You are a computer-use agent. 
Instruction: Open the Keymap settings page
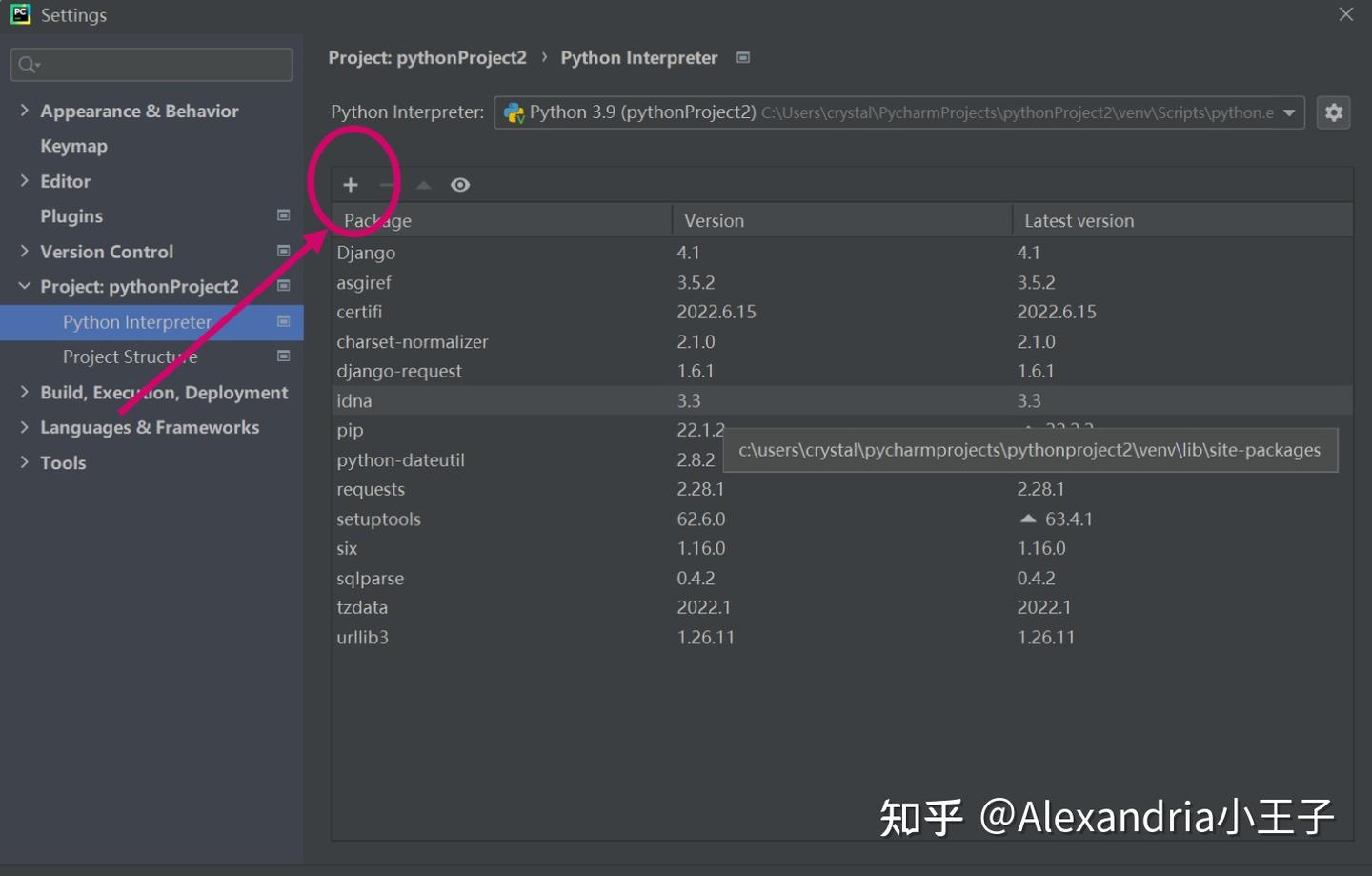coord(74,145)
